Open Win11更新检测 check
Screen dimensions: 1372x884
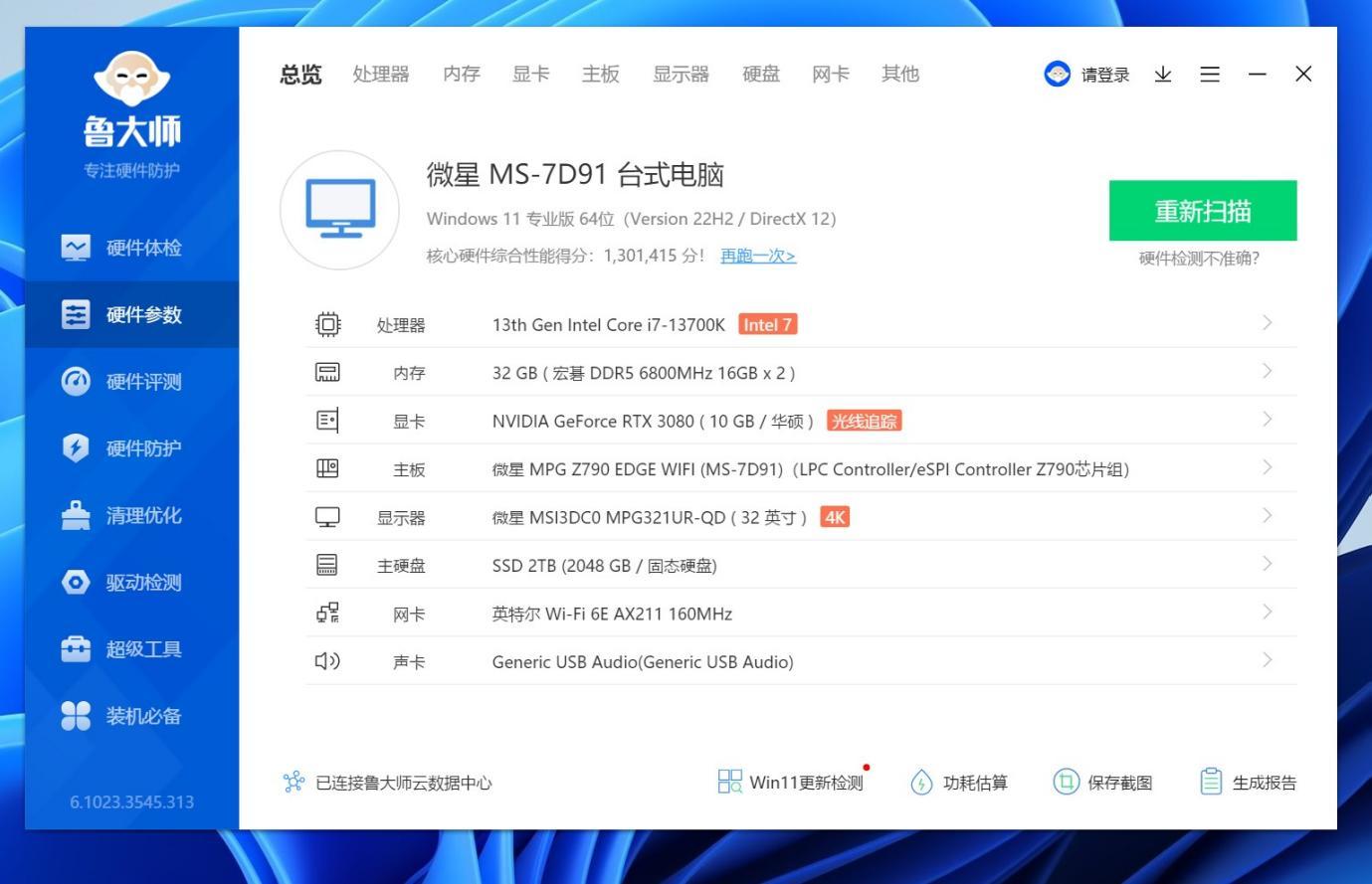[x=791, y=783]
